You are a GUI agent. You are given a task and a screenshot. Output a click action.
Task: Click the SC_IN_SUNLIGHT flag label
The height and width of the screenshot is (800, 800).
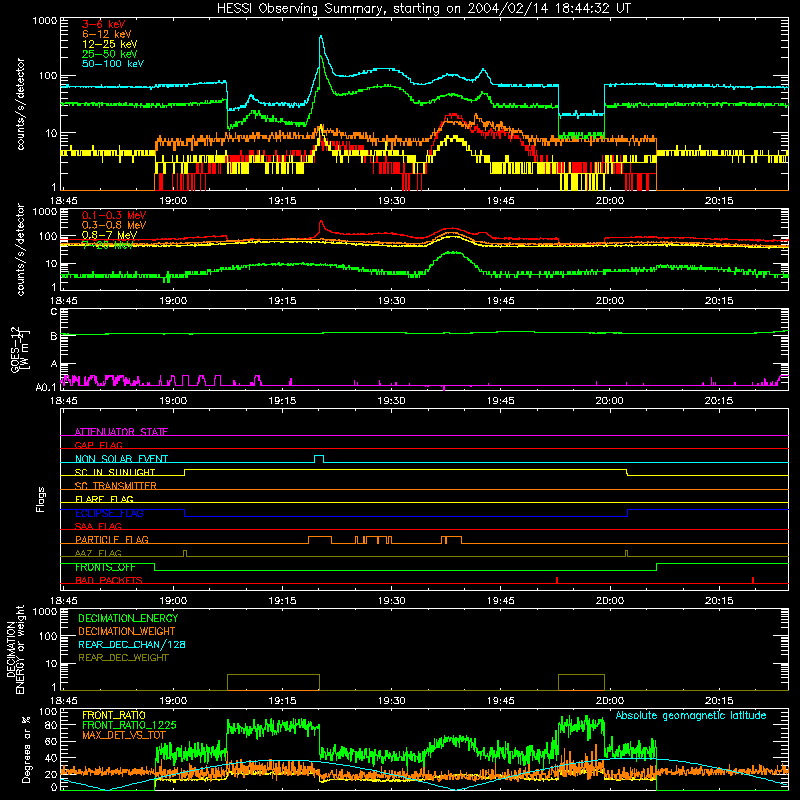tap(115, 472)
